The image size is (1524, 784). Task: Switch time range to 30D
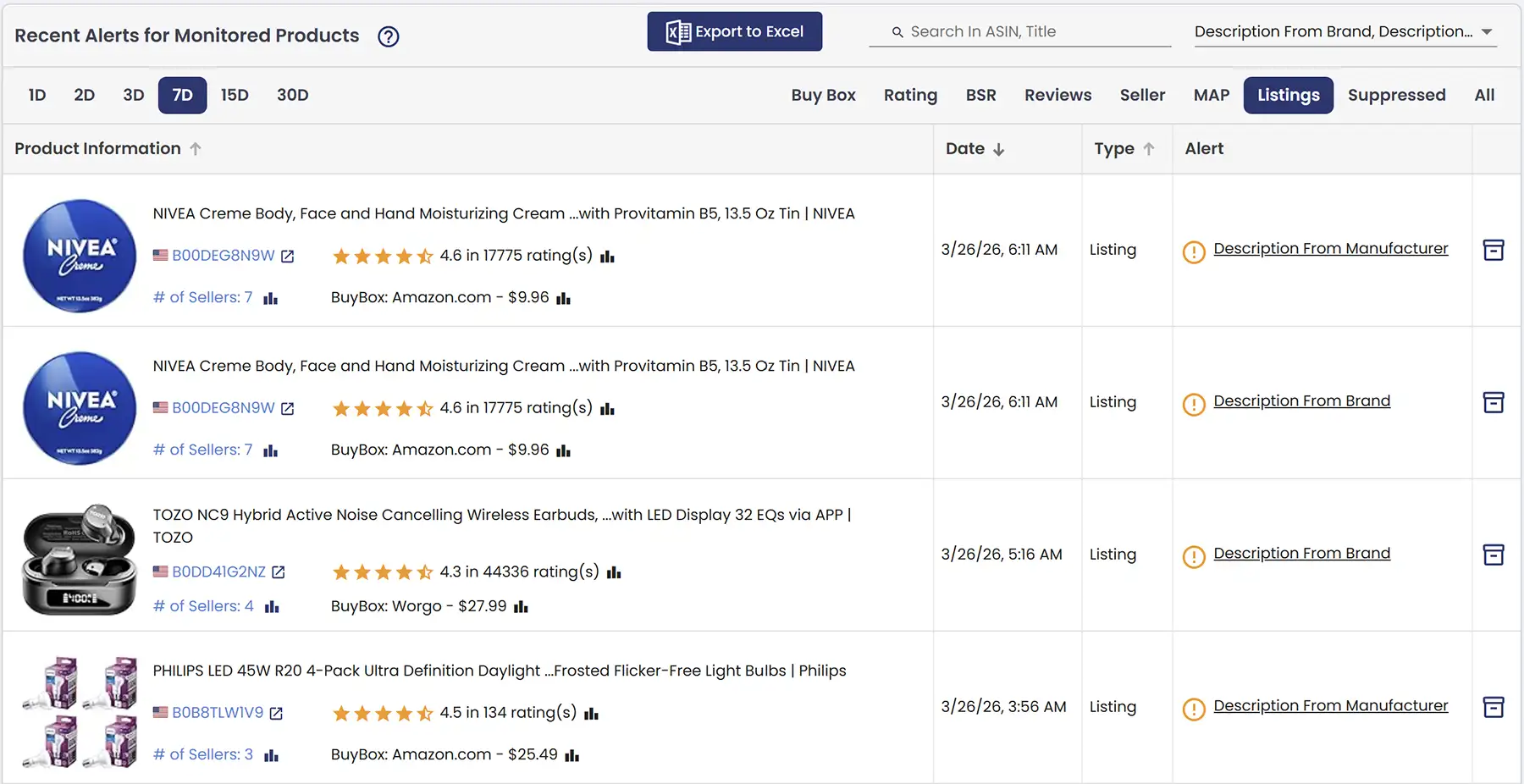pyautogui.click(x=292, y=95)
